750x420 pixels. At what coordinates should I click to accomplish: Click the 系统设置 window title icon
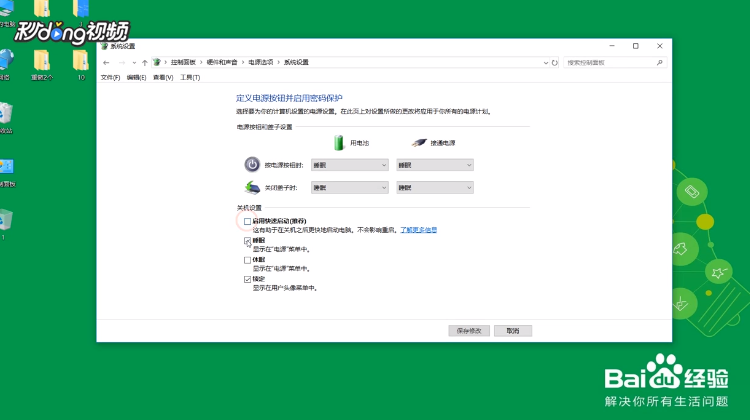104,46
